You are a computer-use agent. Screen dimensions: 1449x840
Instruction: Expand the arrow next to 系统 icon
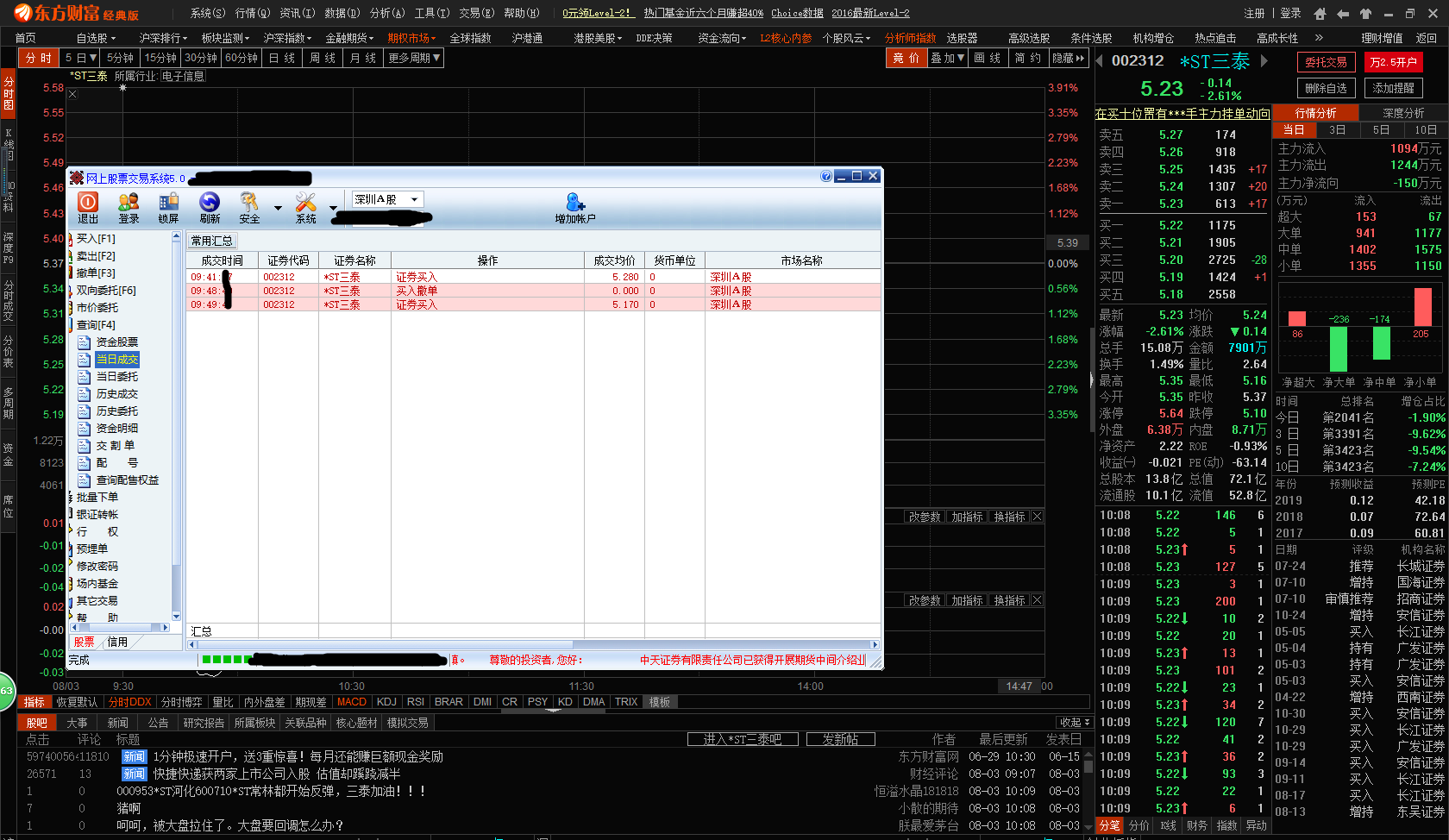(x=333, y=208)
